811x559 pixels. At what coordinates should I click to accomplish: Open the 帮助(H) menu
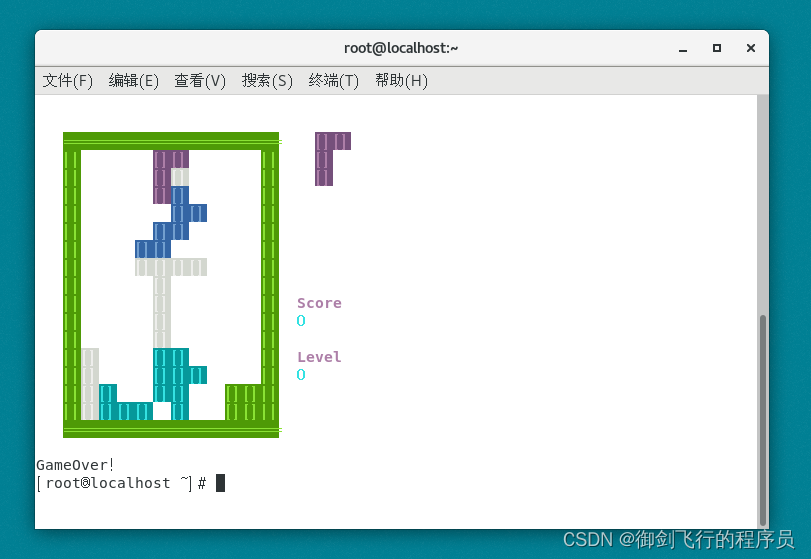pos(401,81)
